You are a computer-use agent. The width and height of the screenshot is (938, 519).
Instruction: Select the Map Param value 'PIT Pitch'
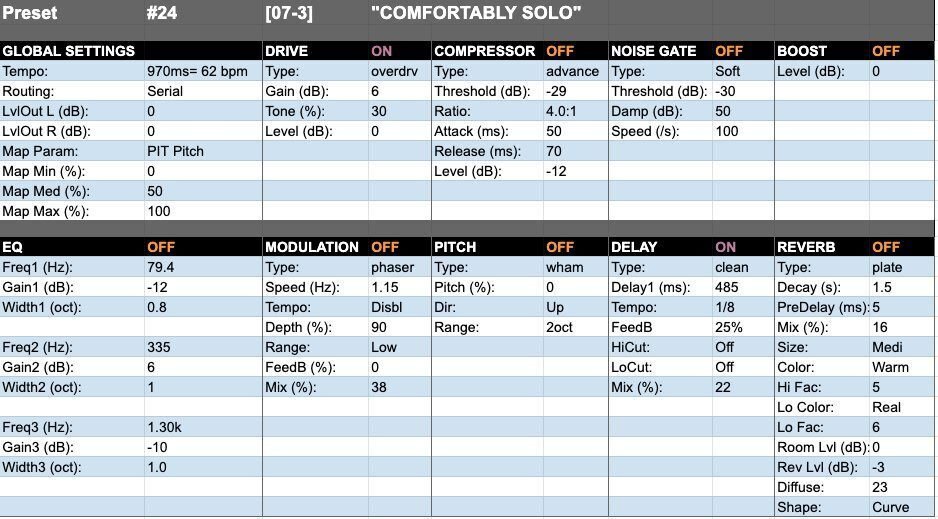(176, 151)
